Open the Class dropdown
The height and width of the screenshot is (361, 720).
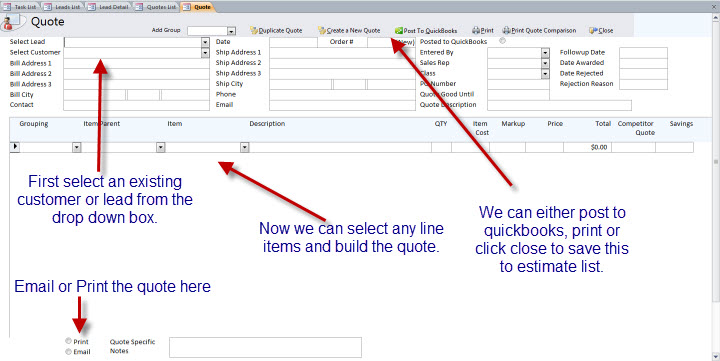[545, 73]
